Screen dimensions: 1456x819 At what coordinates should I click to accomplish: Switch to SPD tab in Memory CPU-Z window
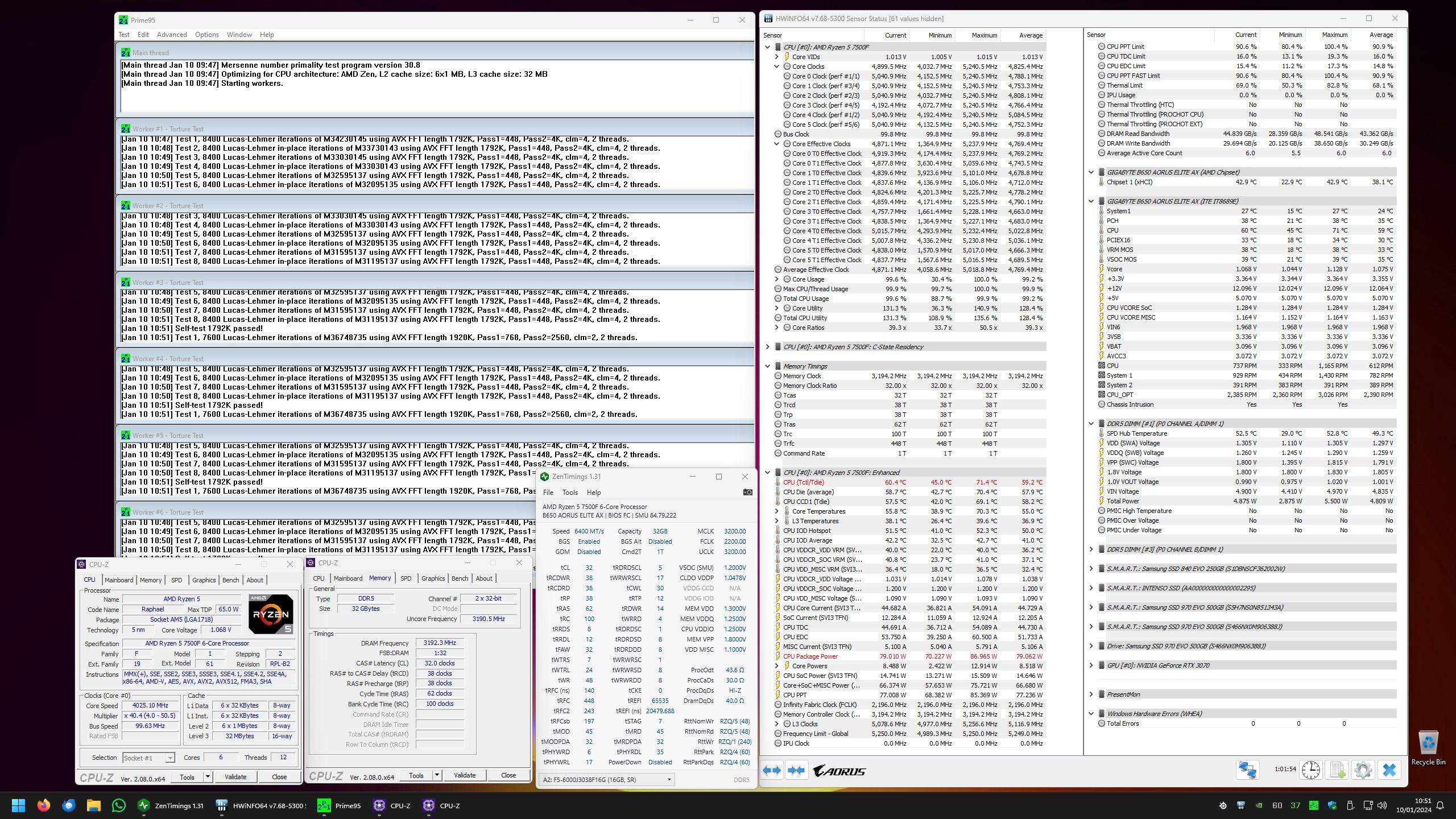click(x=406, y=578)
